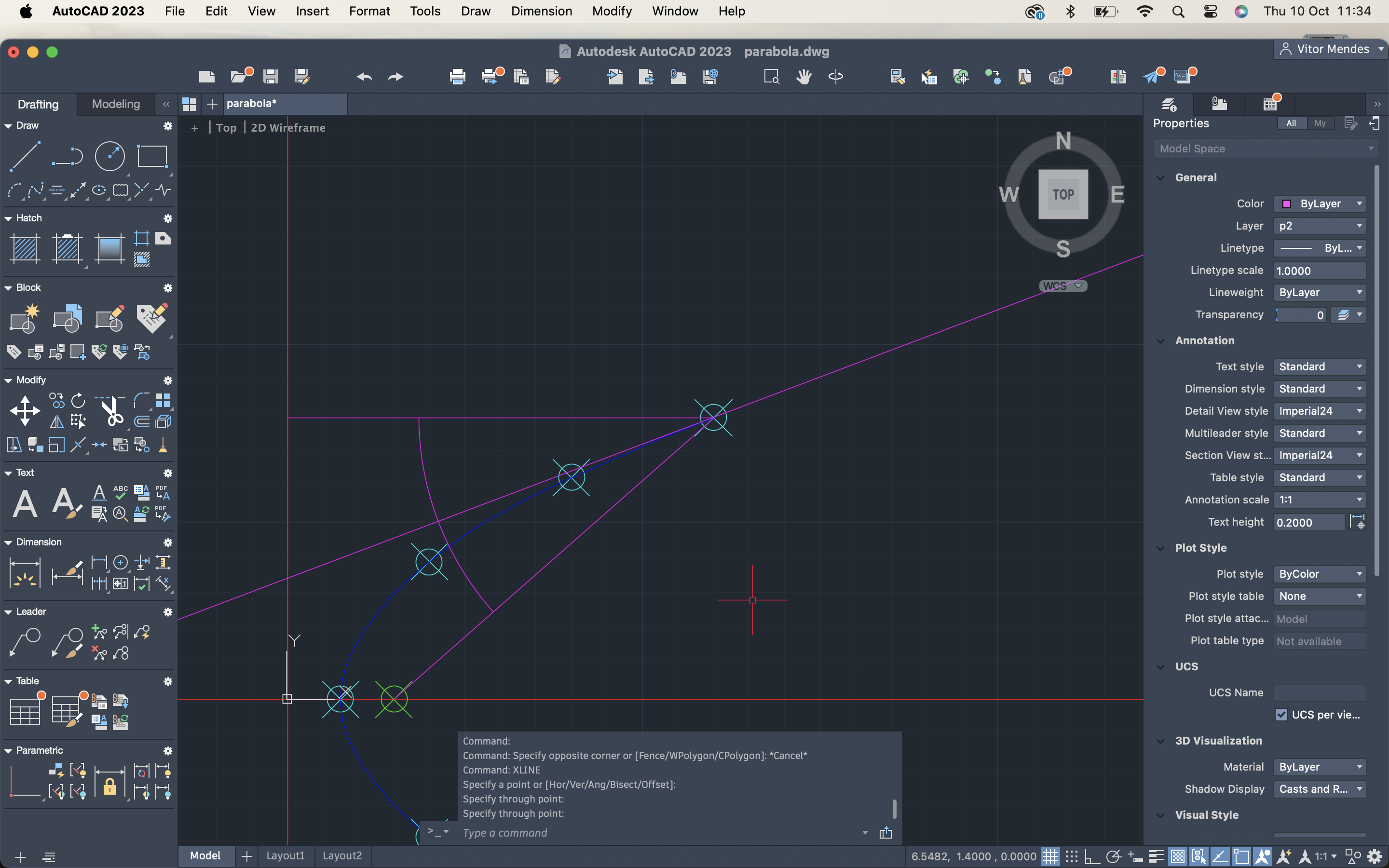
Task: Open the Text style dropdown
Action: [x=1319, y=367]
